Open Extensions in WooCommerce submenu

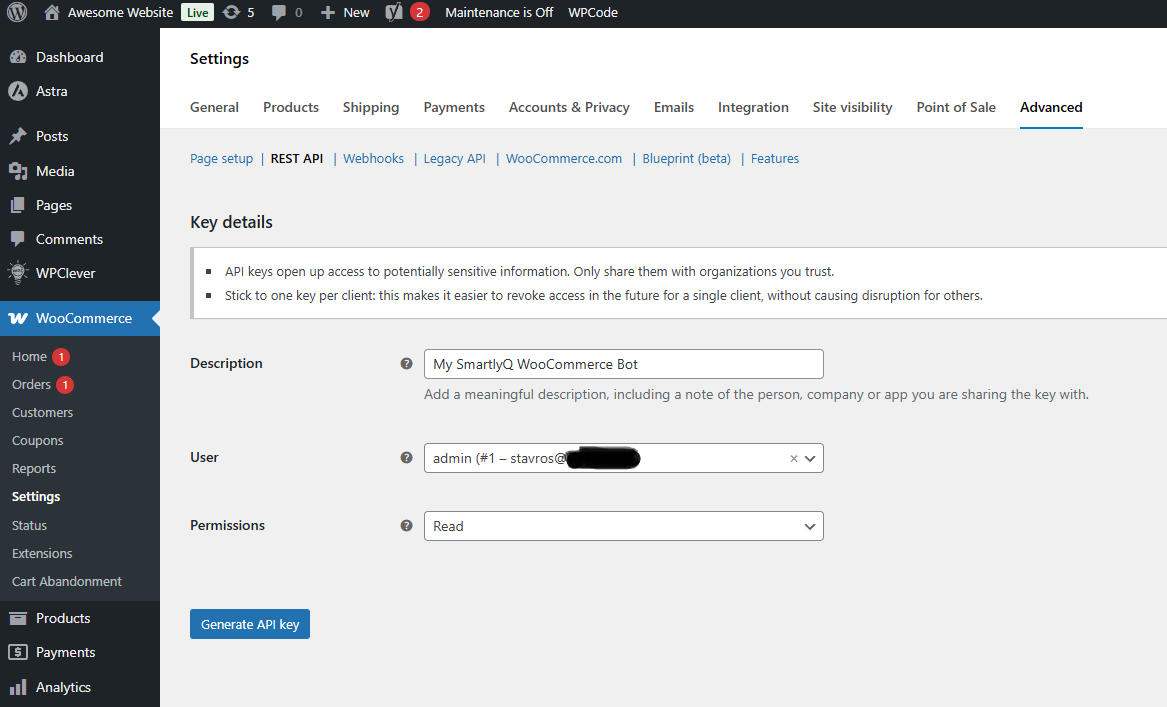[x=42, y=554]
